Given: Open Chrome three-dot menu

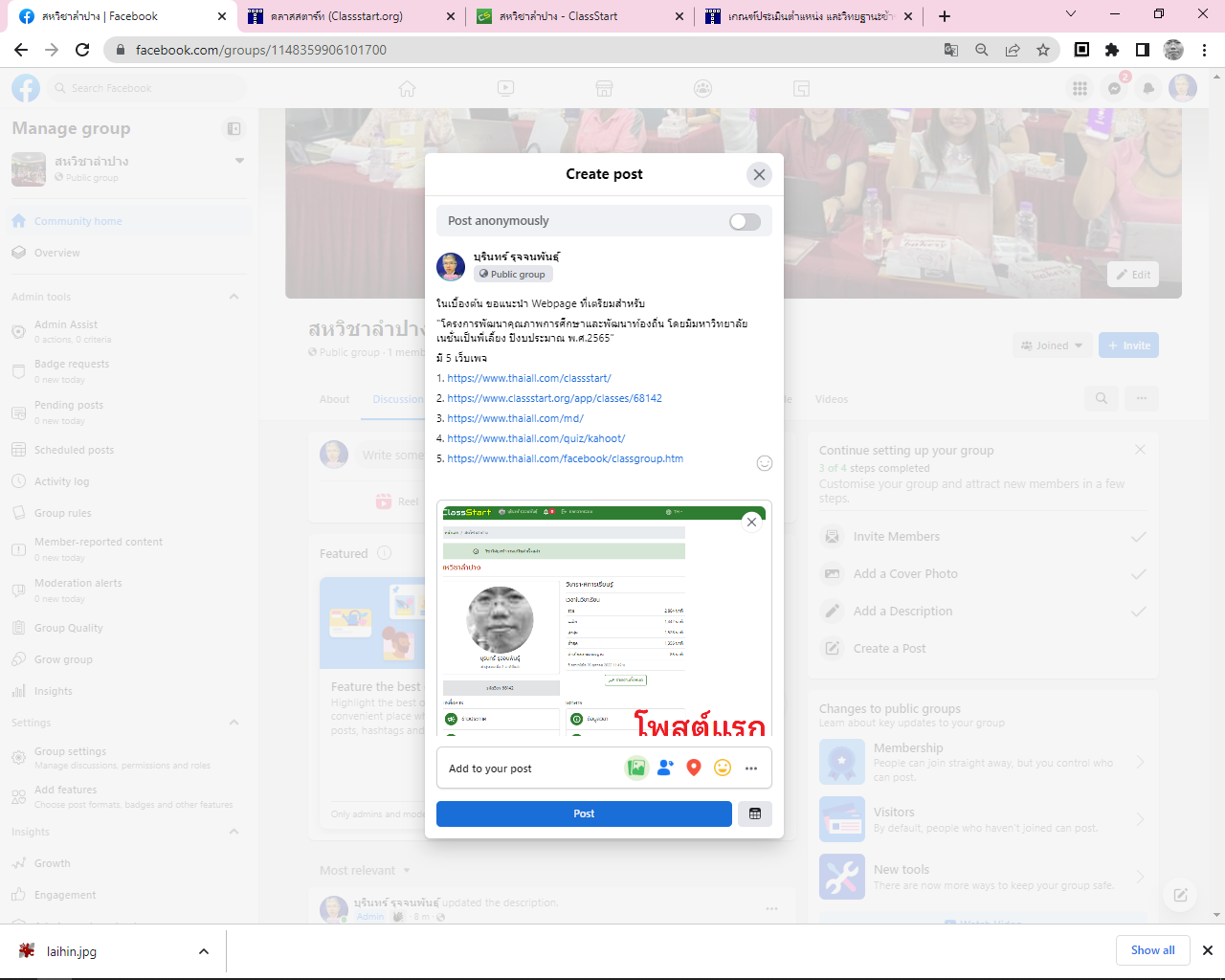Looking at the screenshot, I should (x=1204, y=50).
